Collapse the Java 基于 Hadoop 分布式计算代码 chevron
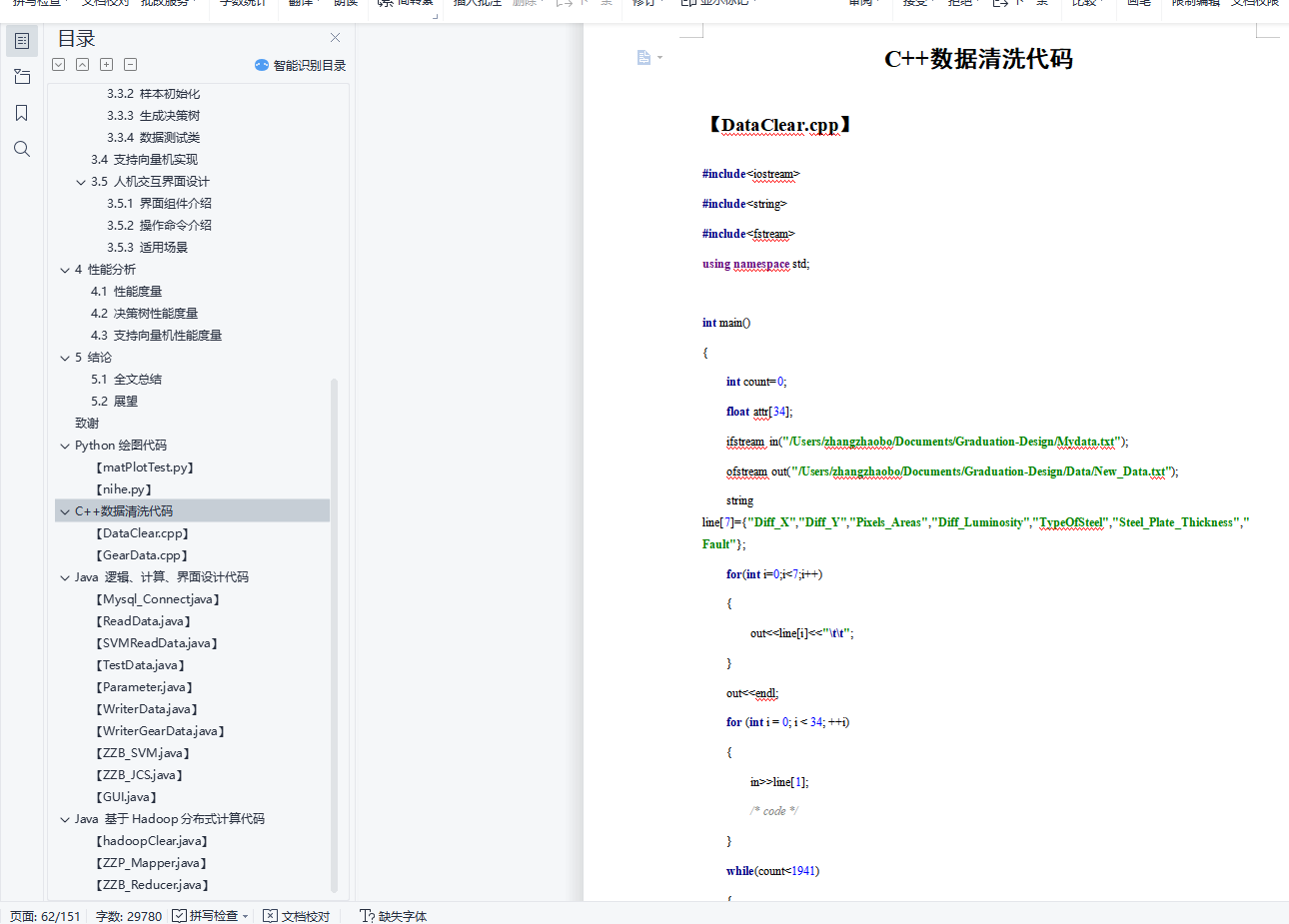 point(65,819)
